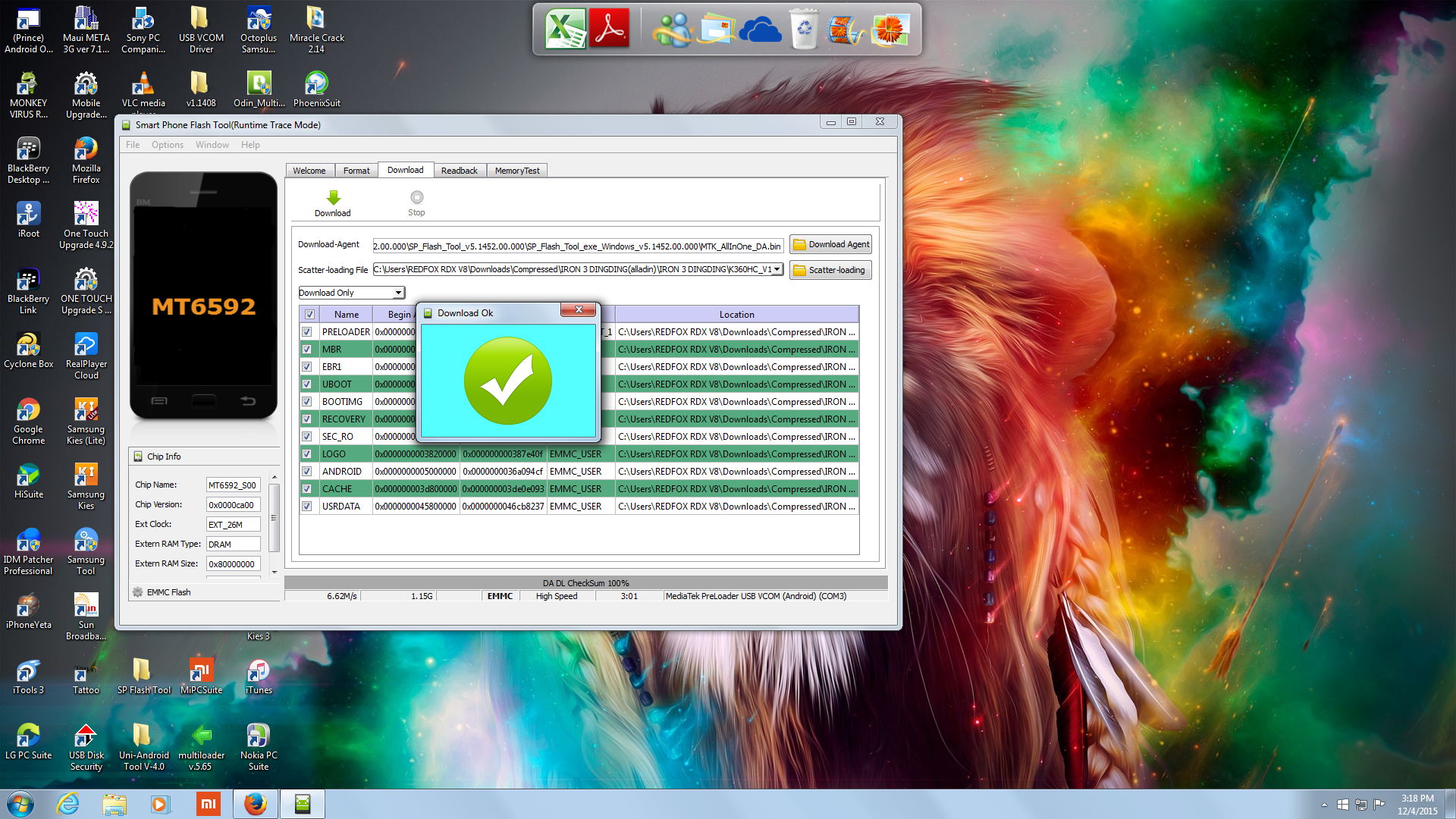The image size is (1456, 819).
Task: Expand the Scatter-loading File path dropdown
Action: click(x=777, y=269)
